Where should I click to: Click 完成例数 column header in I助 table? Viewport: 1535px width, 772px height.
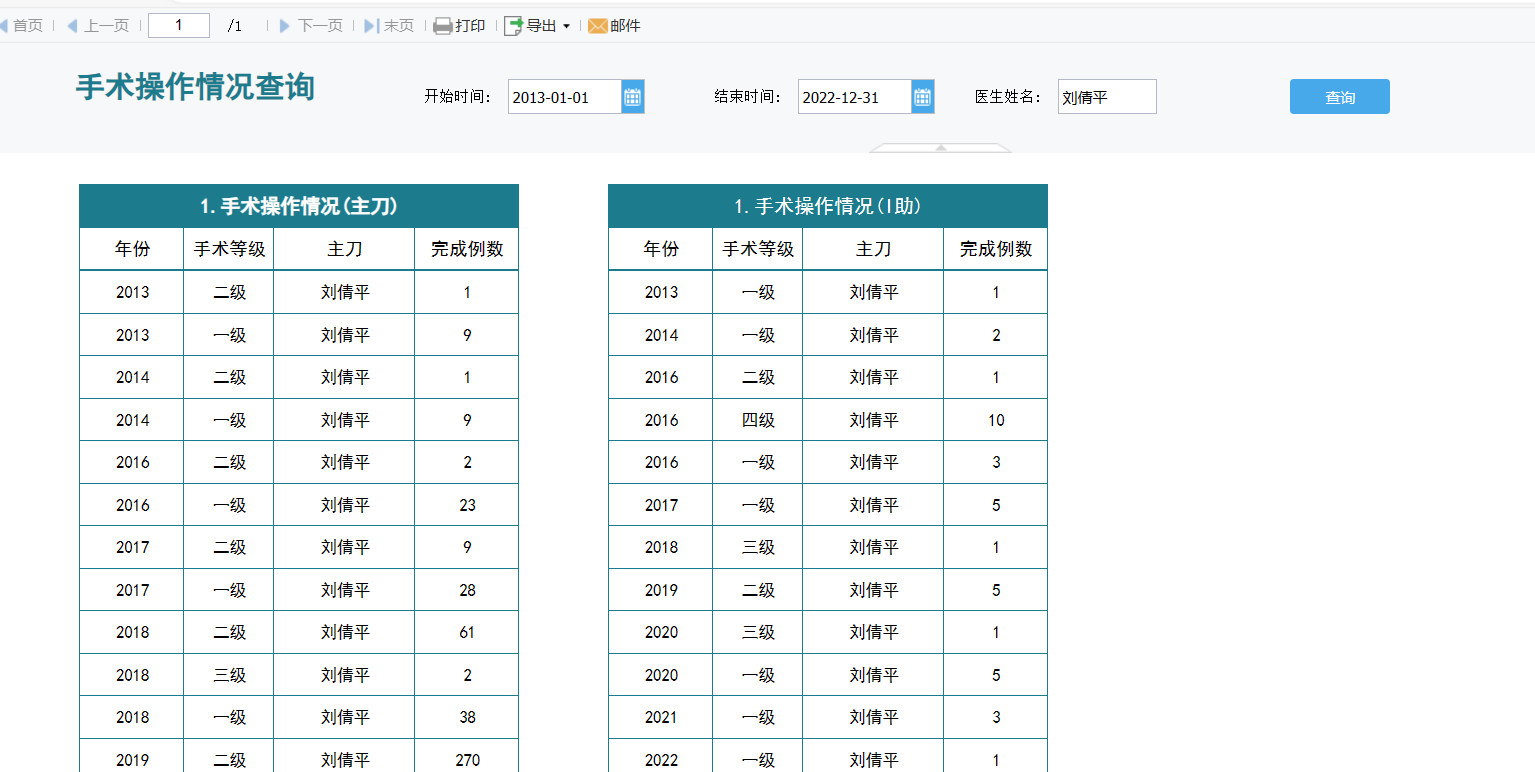pos(996,249)
